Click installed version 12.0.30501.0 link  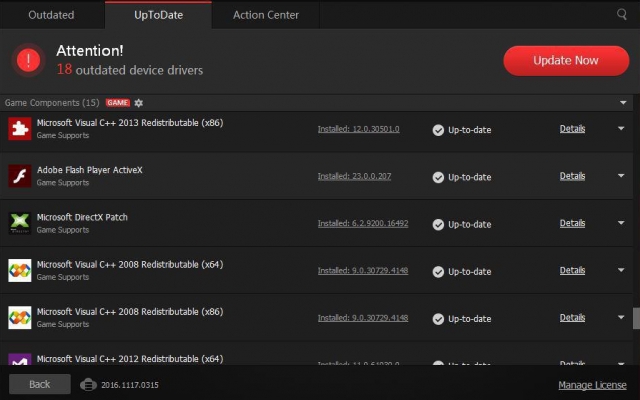tap(358, 129)
